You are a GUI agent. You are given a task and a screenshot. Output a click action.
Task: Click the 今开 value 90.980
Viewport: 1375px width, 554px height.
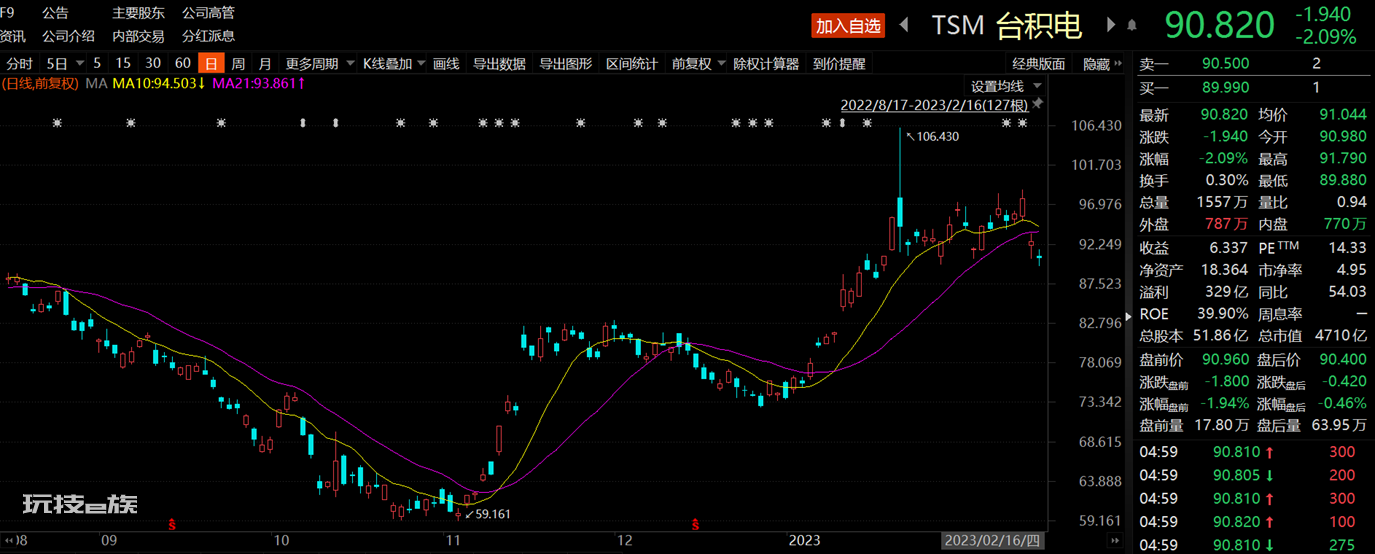point(1343,137)
